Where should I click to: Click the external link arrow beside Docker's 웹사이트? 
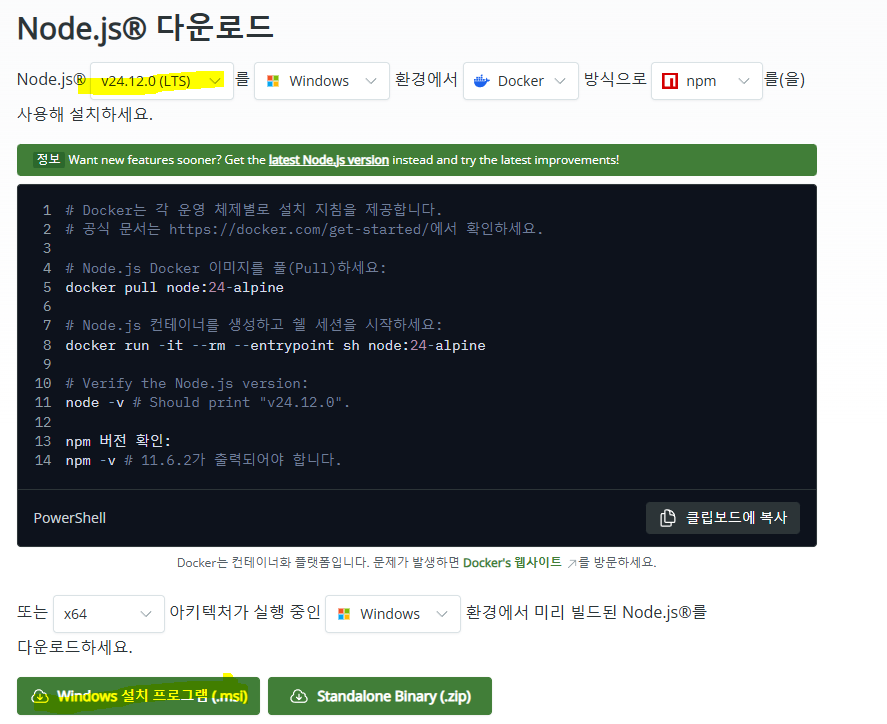click(572, 563)
